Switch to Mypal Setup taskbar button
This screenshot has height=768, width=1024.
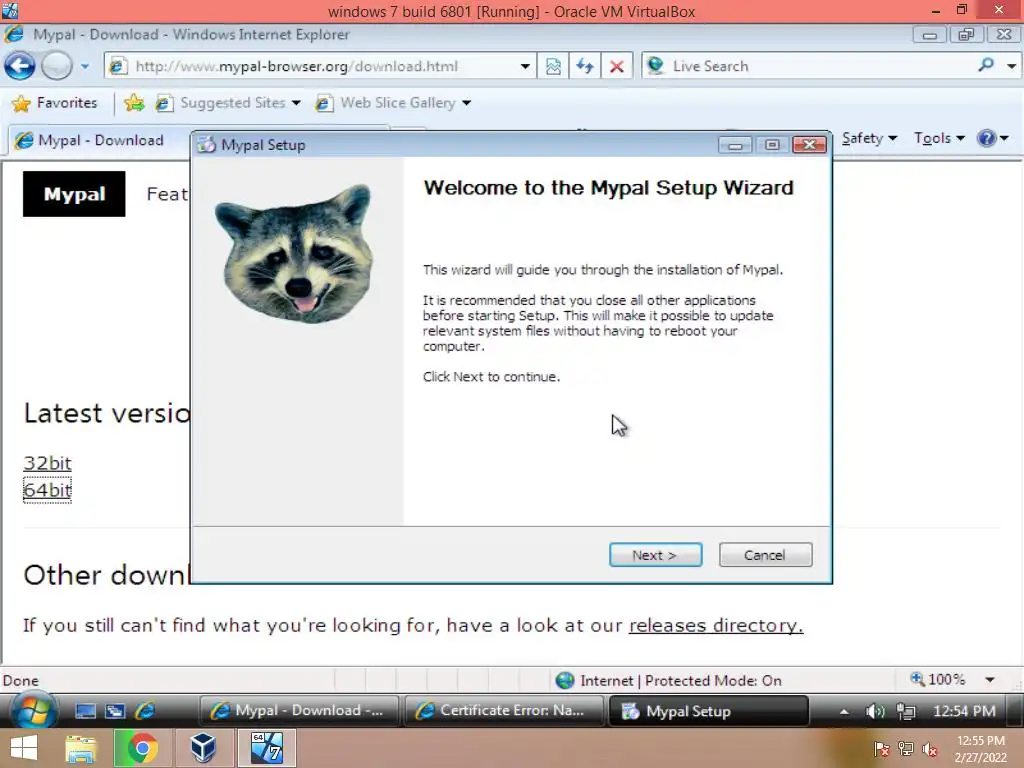[708, 711]
